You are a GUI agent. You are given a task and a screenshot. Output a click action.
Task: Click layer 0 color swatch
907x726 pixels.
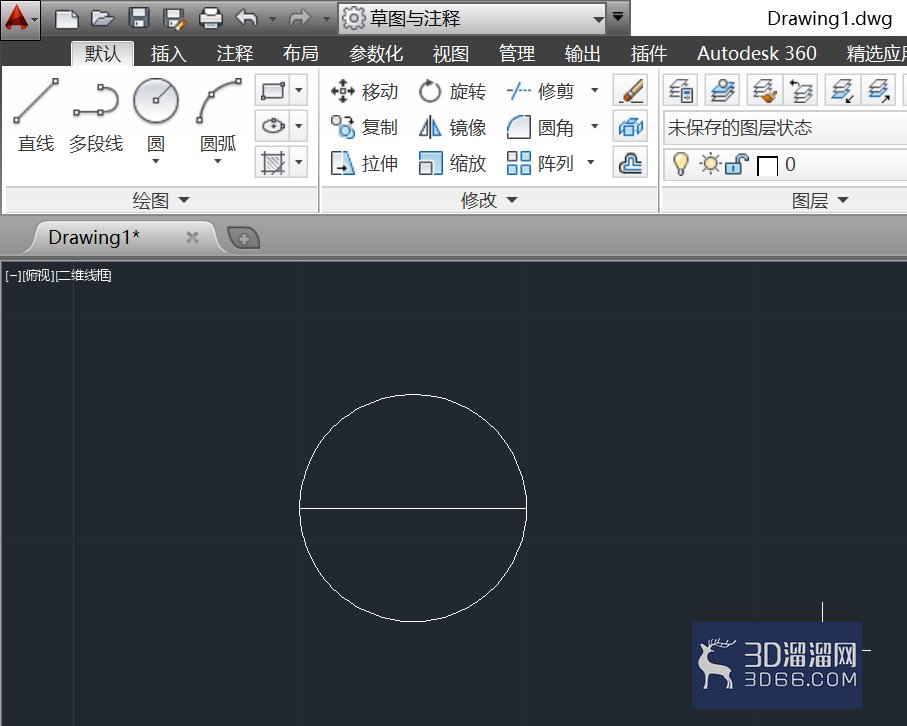point(767,166)
